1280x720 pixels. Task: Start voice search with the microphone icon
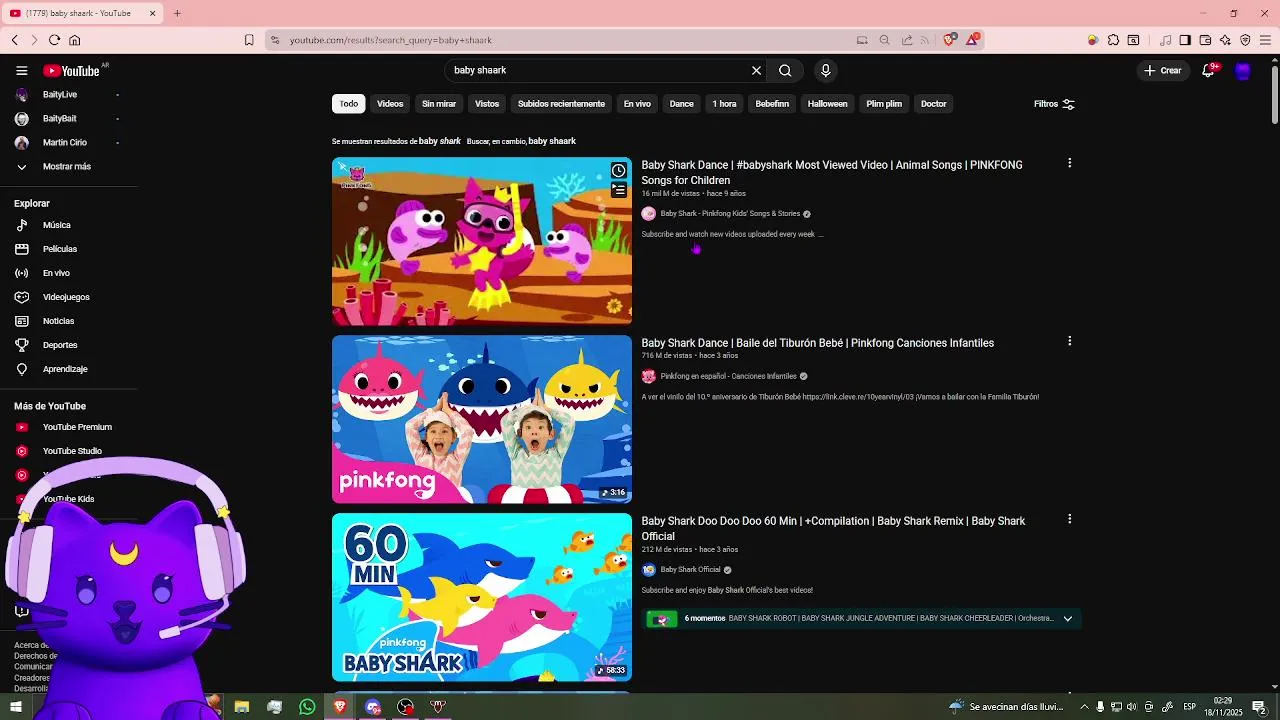click(825, 71)
